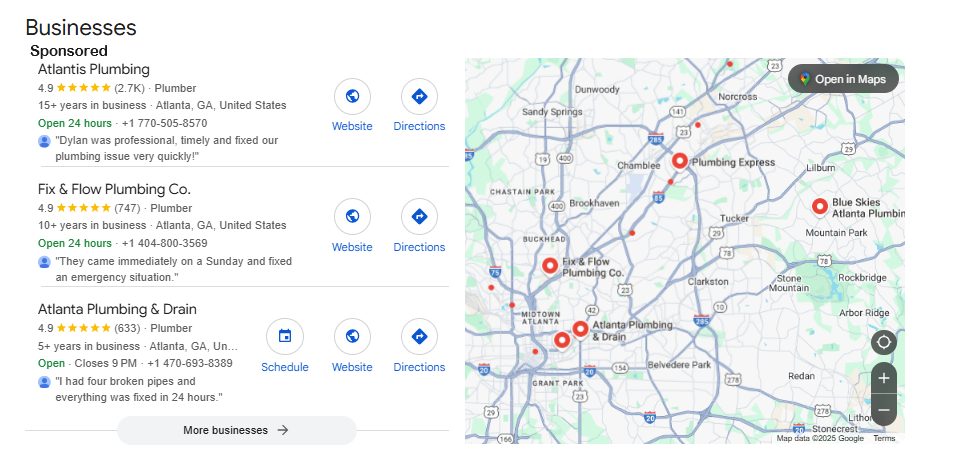Screen dimensions: 972x468
Task: Click "15+ years in business" text
Action: point(92,105)
